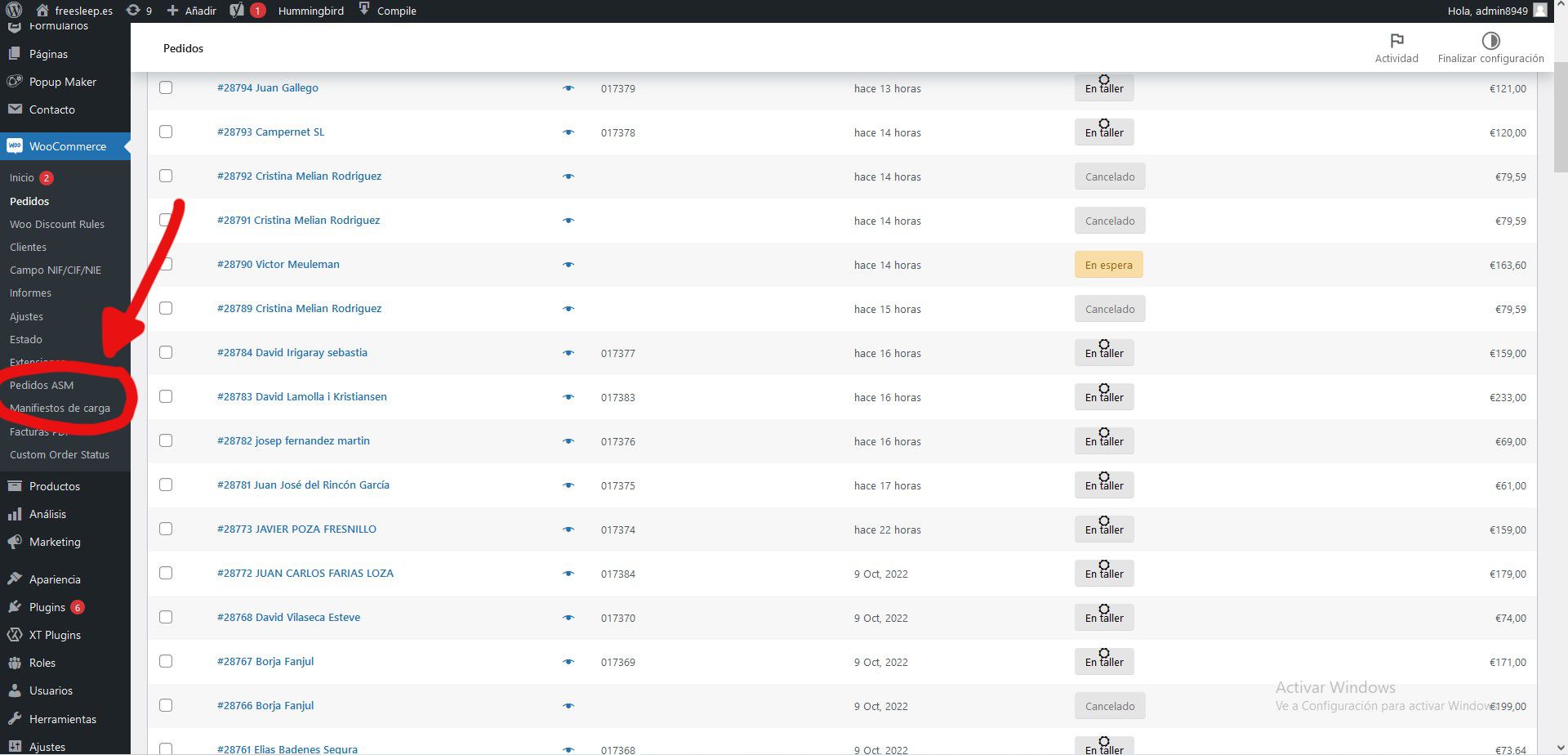
Task: Go to Clientes submenu item
Action: tap(28, 247)
